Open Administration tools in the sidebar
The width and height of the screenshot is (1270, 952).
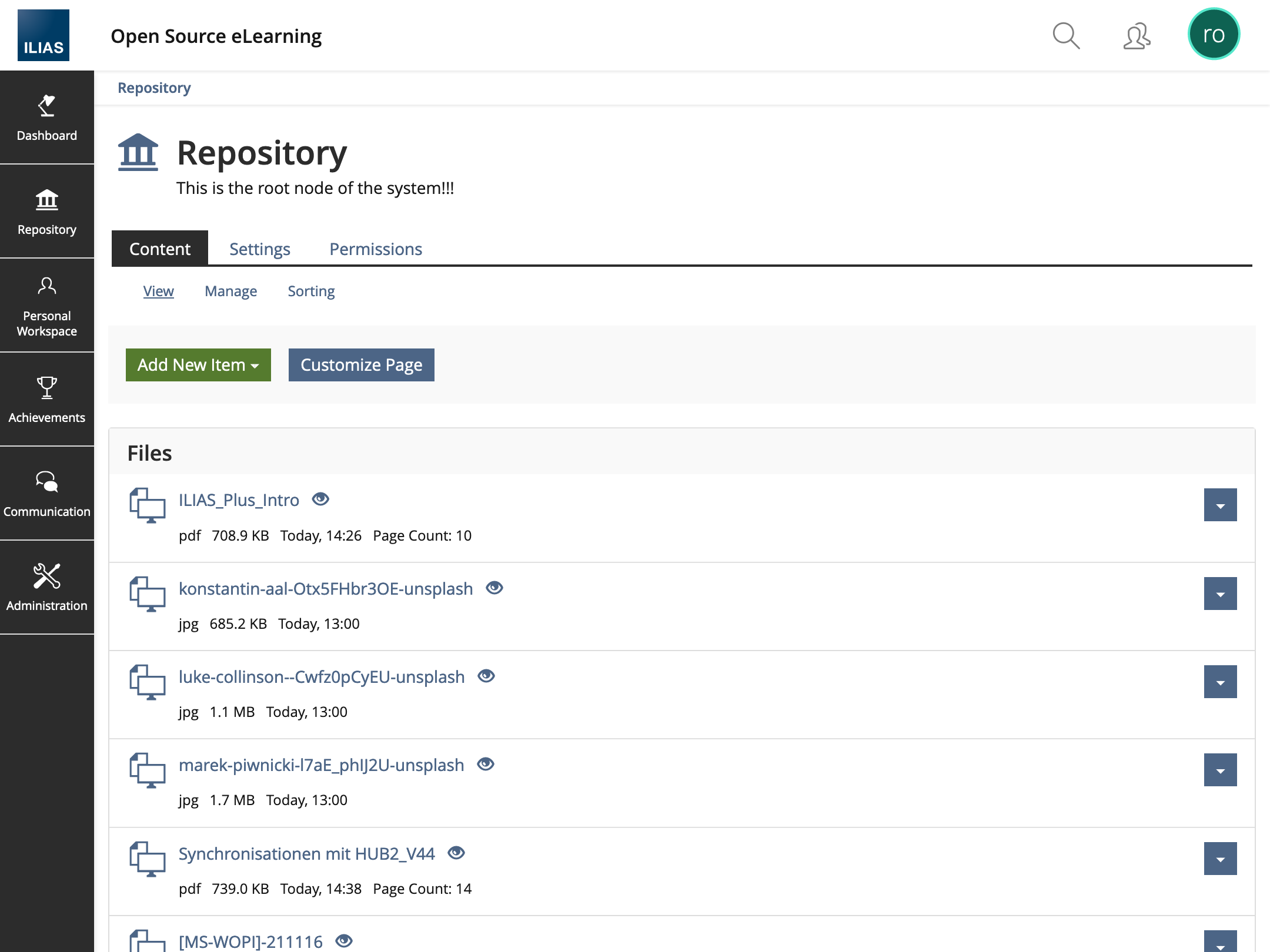47,588
